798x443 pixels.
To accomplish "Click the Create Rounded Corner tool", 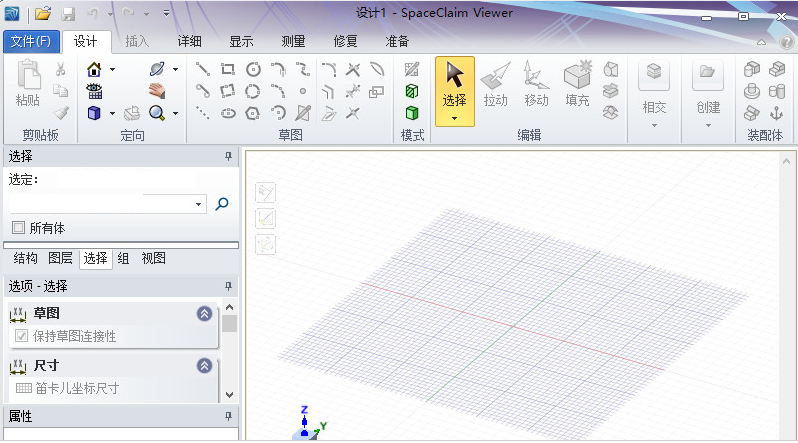I will coord(329,69).
